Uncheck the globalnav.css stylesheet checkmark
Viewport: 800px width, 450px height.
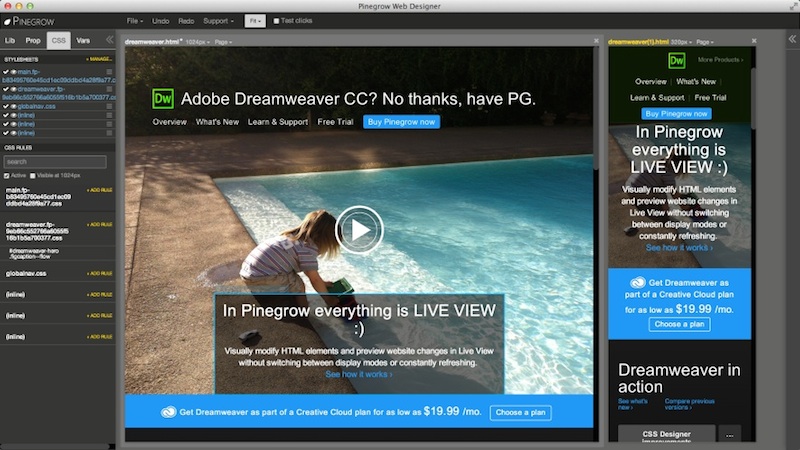pyautogui.click(x=6, y=107)
